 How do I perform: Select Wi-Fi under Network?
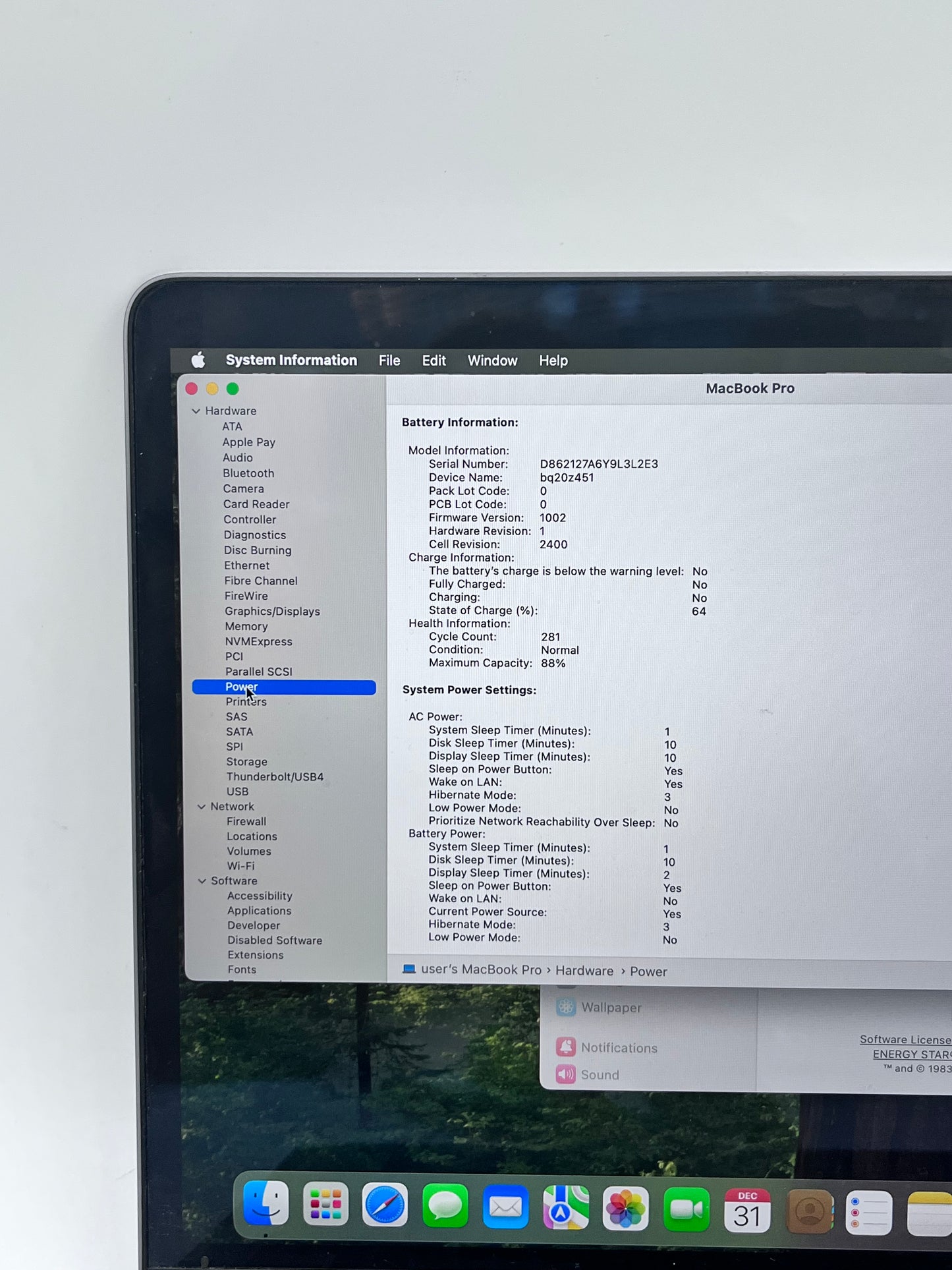[240, 866]
